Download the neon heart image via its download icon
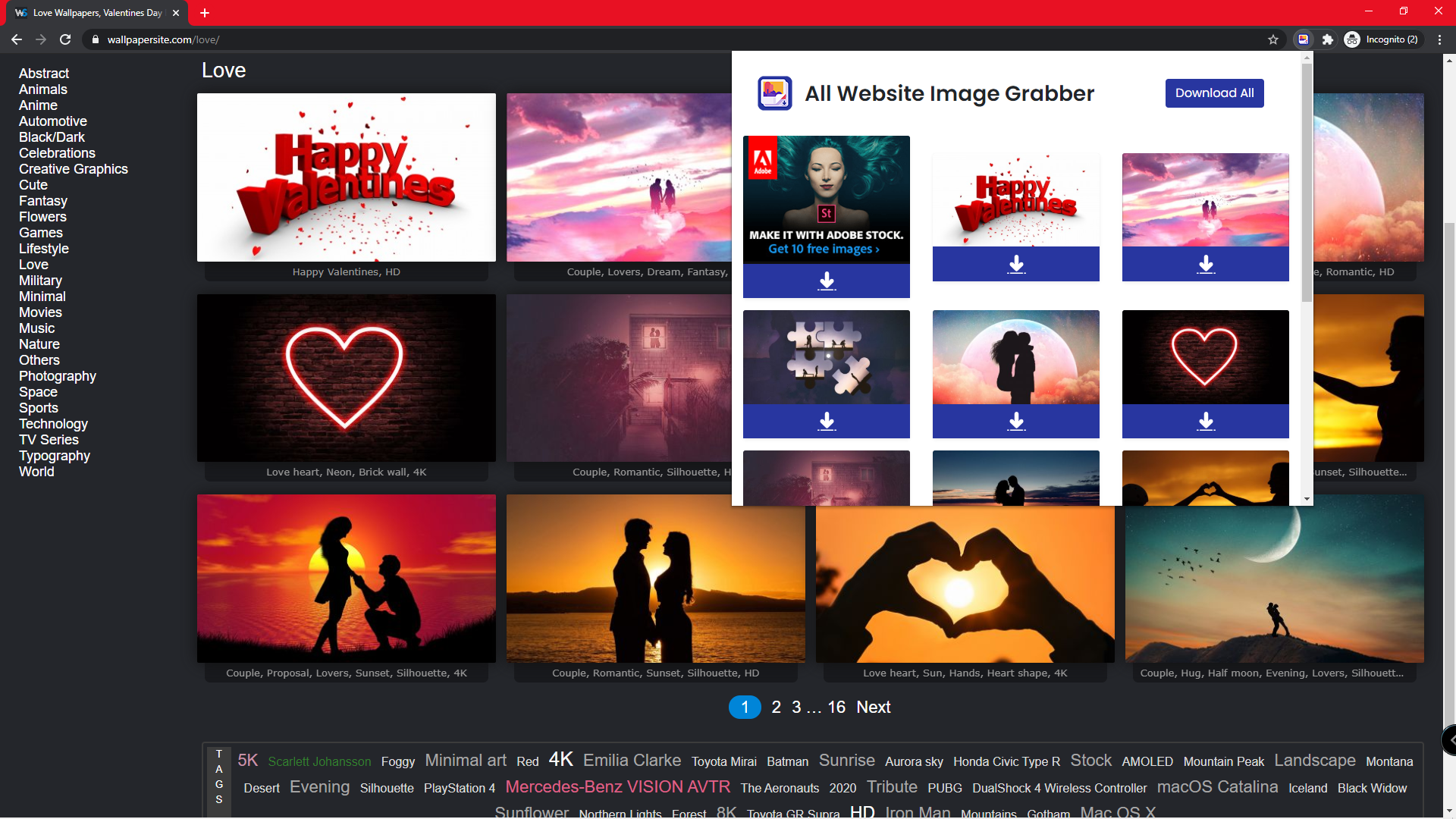This screenshot has width=1456, height=819. coord(1204,422)
